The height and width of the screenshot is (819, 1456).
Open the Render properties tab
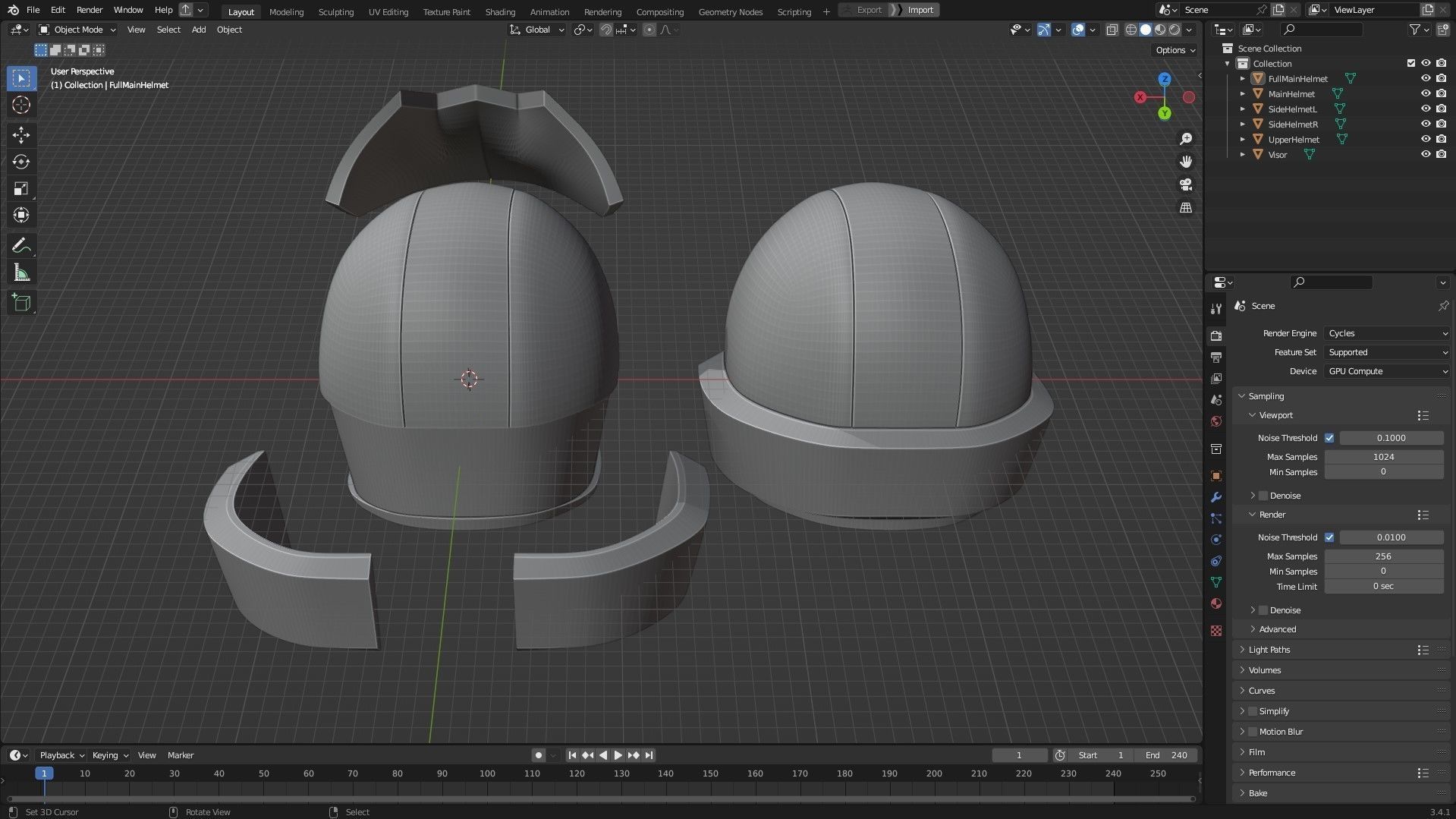[1216, 335]
